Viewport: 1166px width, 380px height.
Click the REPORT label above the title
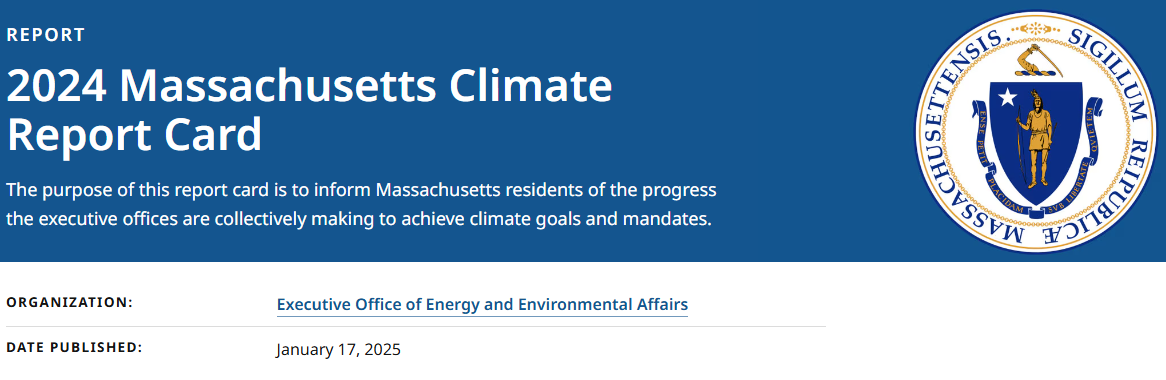tap(45, 35)
